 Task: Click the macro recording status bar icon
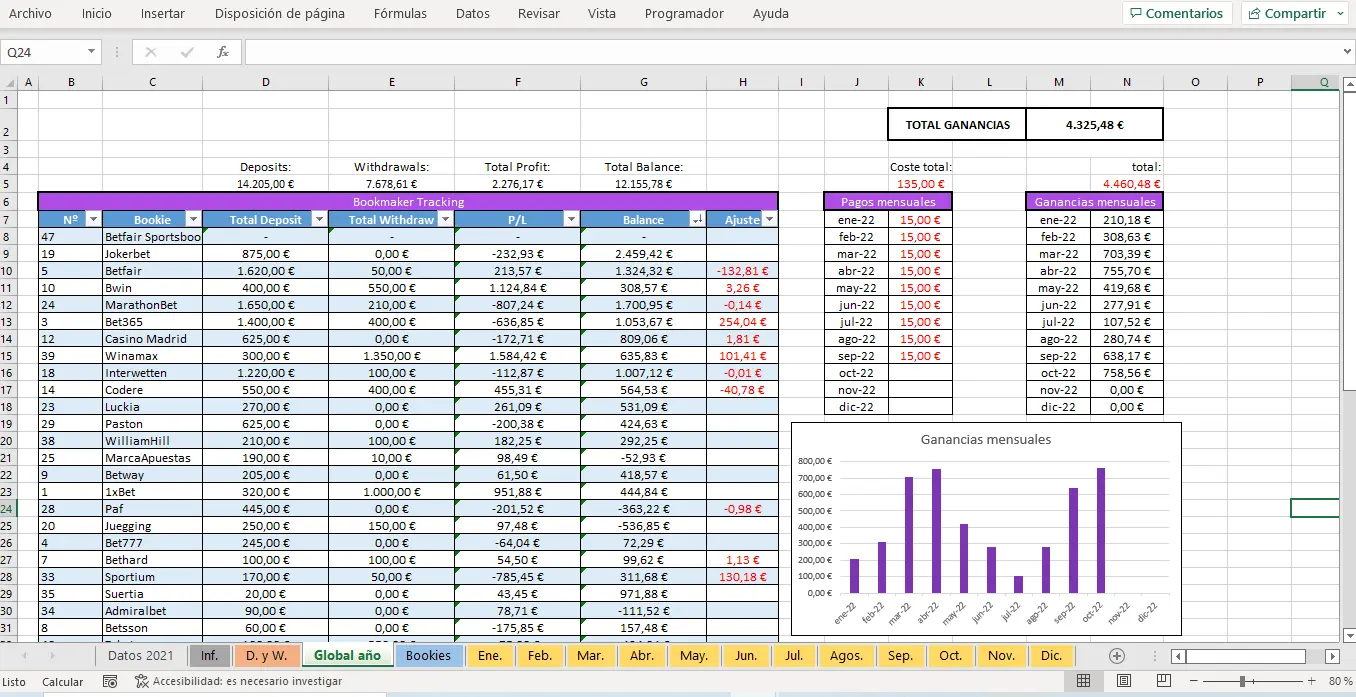click(x=110, y=681)
